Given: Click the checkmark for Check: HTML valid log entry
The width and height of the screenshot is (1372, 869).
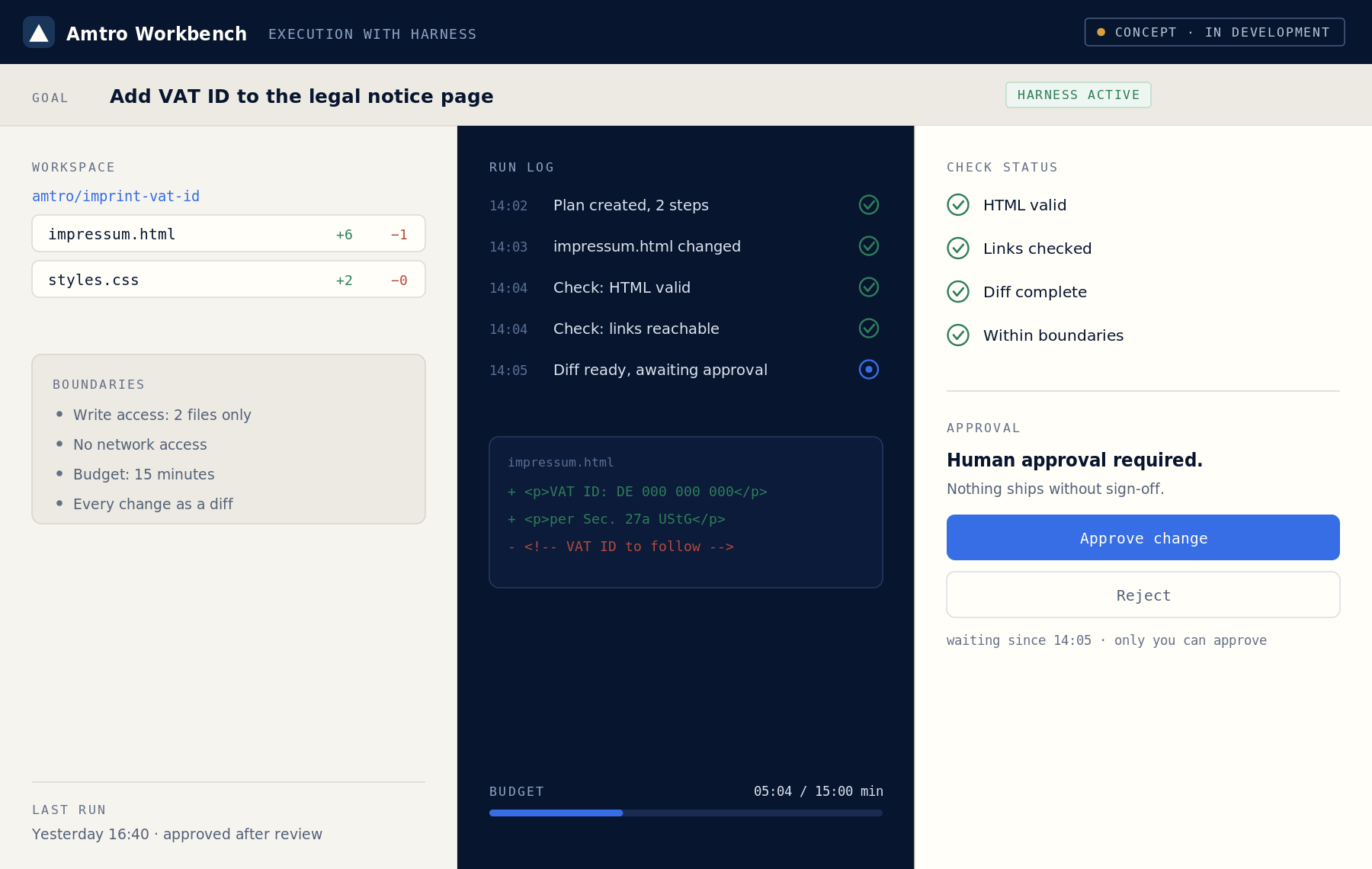Looking at the screenshot, I should click(x=869, y=287).
